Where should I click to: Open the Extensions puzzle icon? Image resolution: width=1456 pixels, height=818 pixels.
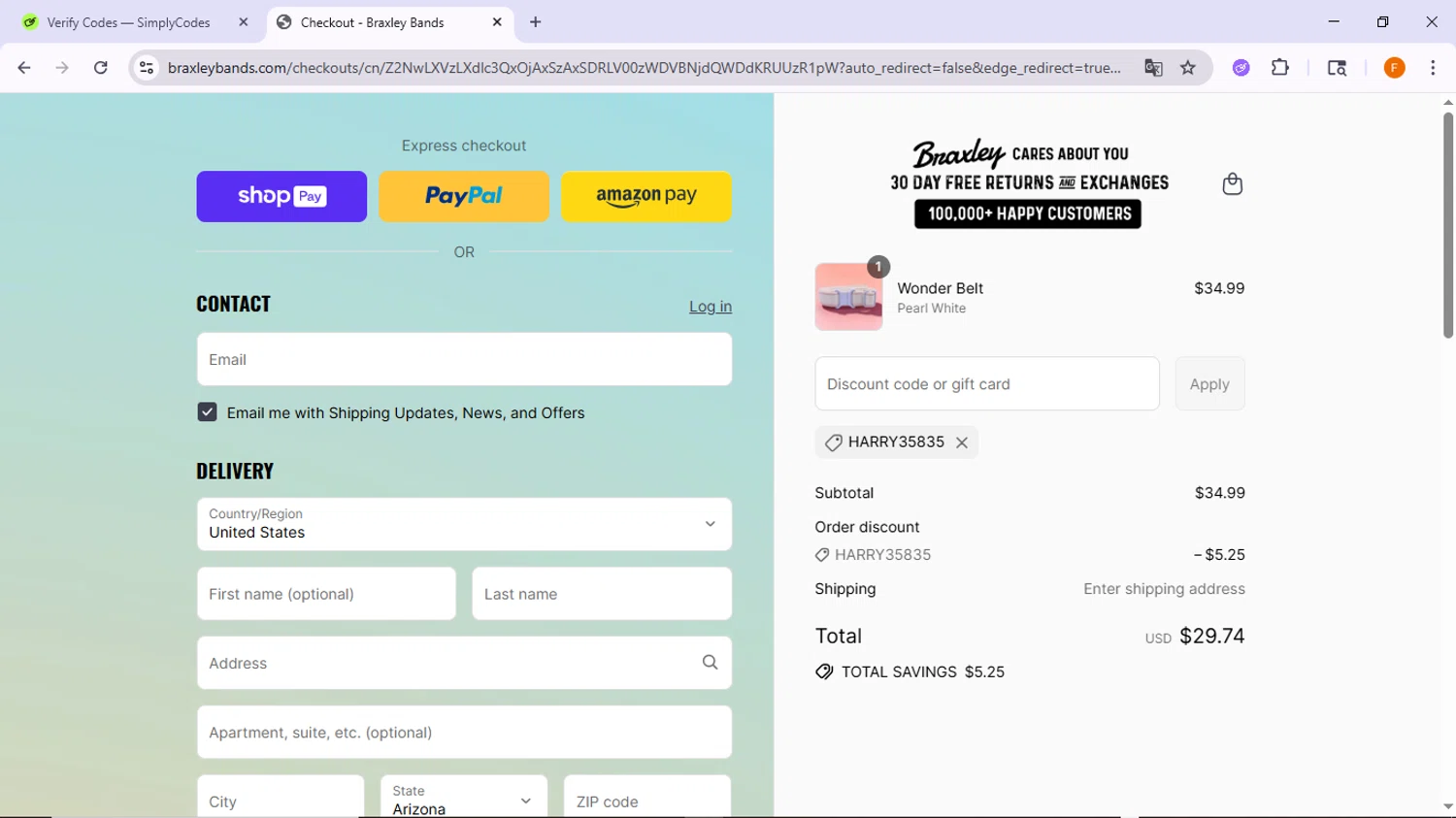pos(1280,68)
